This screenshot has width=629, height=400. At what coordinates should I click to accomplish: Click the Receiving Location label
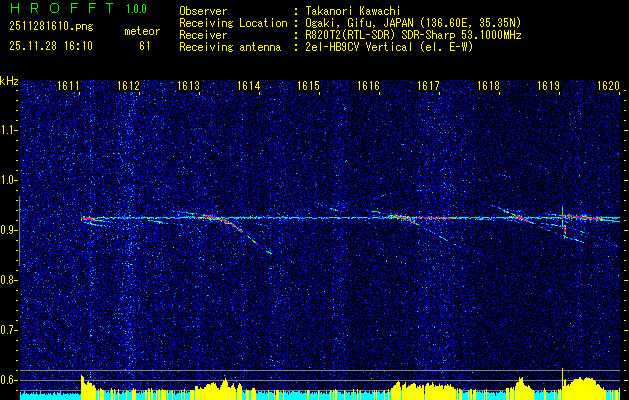233,23
